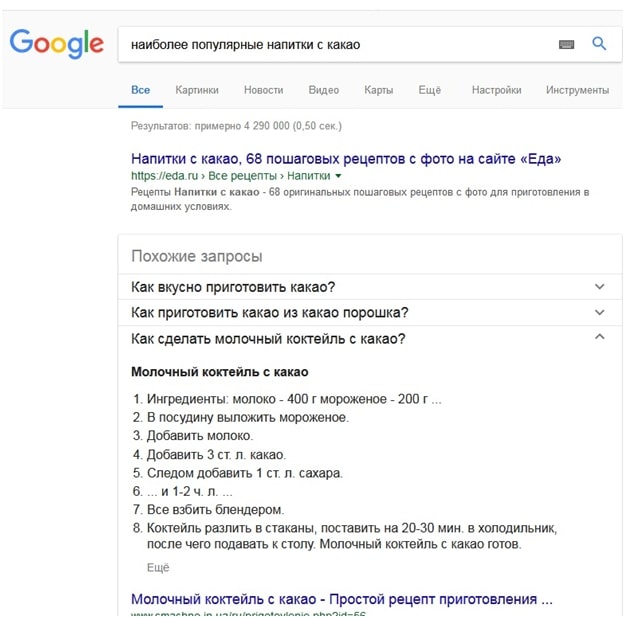
Task: Open the Карты tab
Action: tap(379, 90)
